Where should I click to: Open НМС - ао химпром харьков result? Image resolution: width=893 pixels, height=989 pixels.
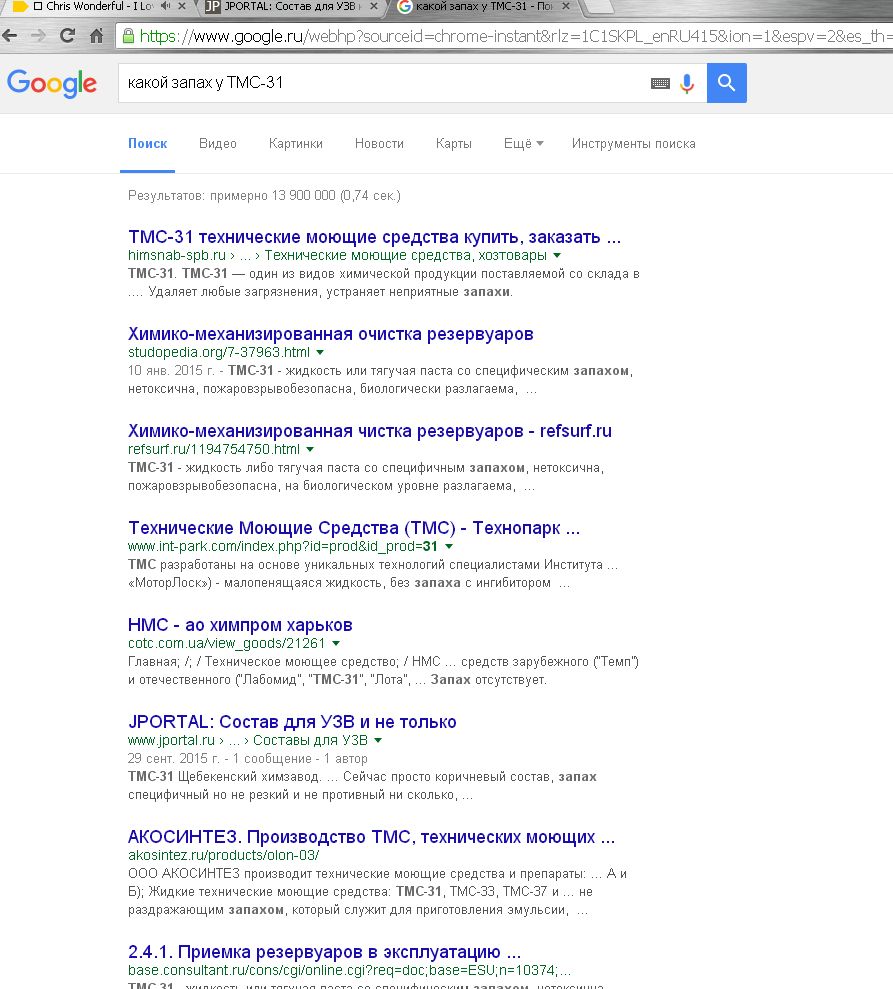[x=240, y=625]
